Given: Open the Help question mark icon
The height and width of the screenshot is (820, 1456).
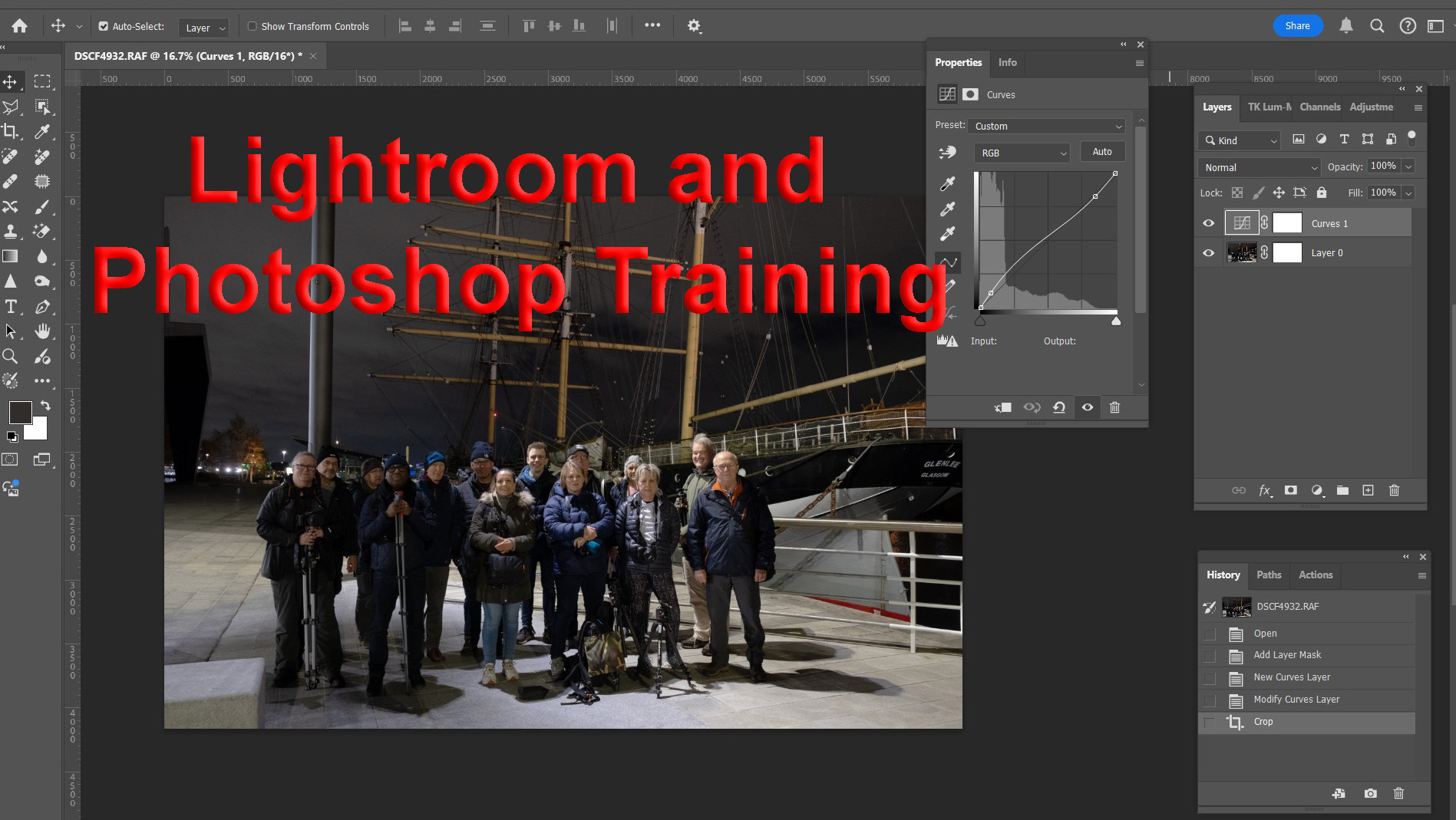Looking at the screenshot, I should [1408, 26].
